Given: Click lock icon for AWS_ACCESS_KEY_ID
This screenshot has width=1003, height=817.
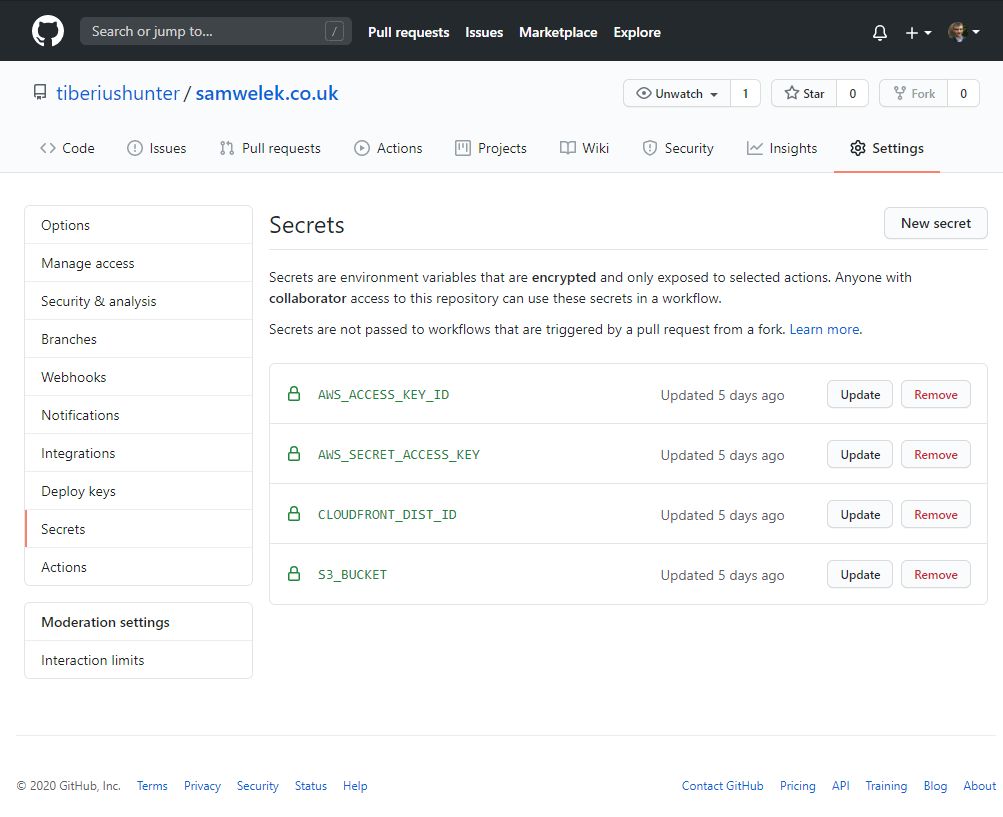Looking at the screenshot, I should (x=294, y=394).
